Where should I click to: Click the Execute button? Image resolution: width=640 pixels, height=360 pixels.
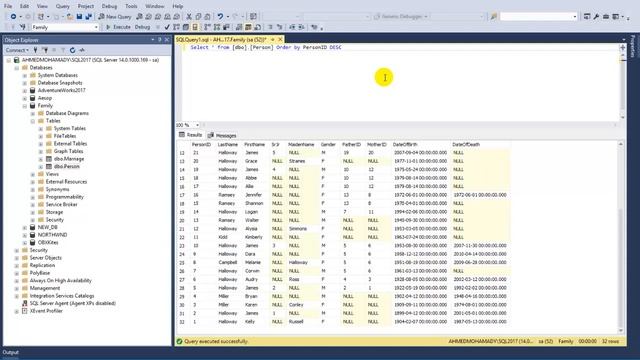[118, 27]
